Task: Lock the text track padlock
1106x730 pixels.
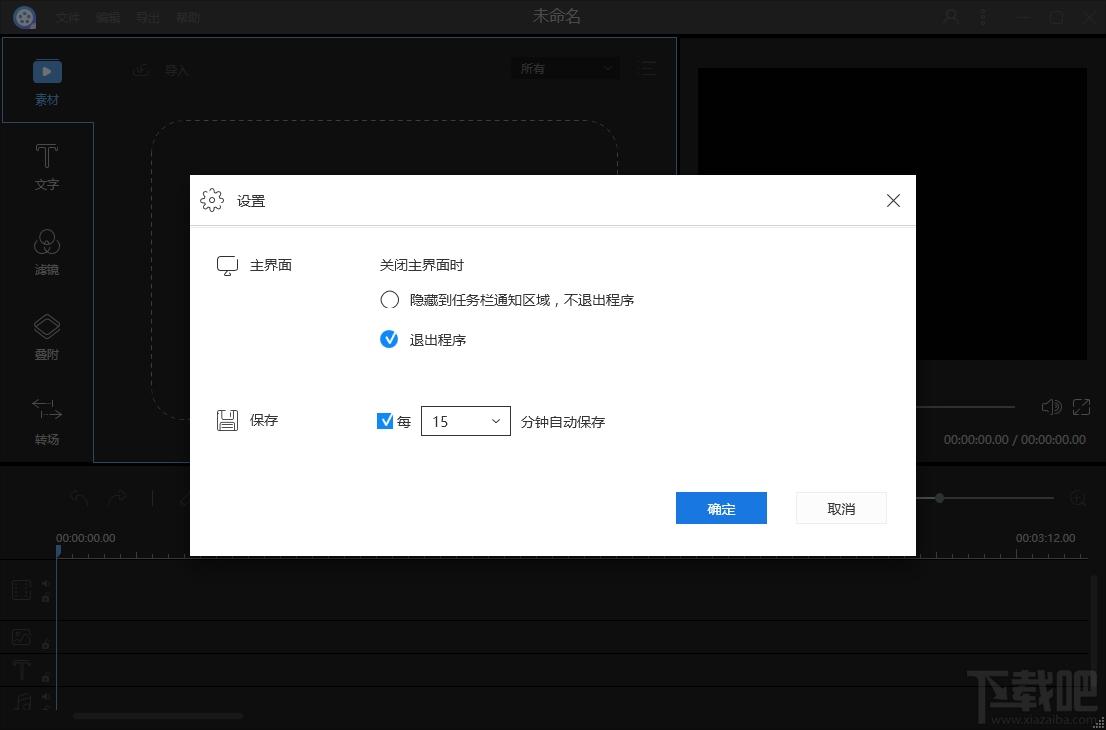Action: [45, 678]
